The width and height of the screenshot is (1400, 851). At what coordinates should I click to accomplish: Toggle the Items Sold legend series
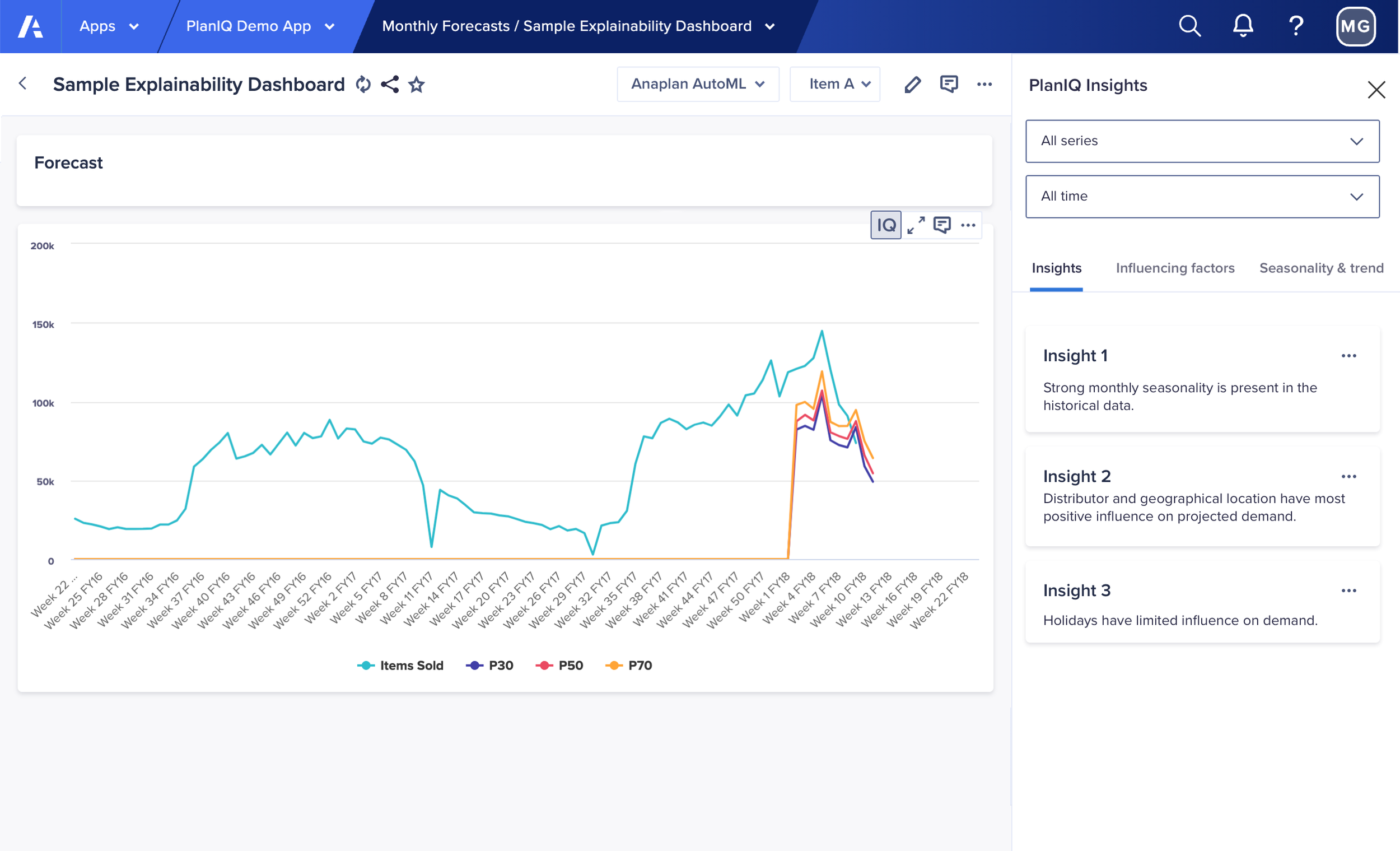click(400, 665)
